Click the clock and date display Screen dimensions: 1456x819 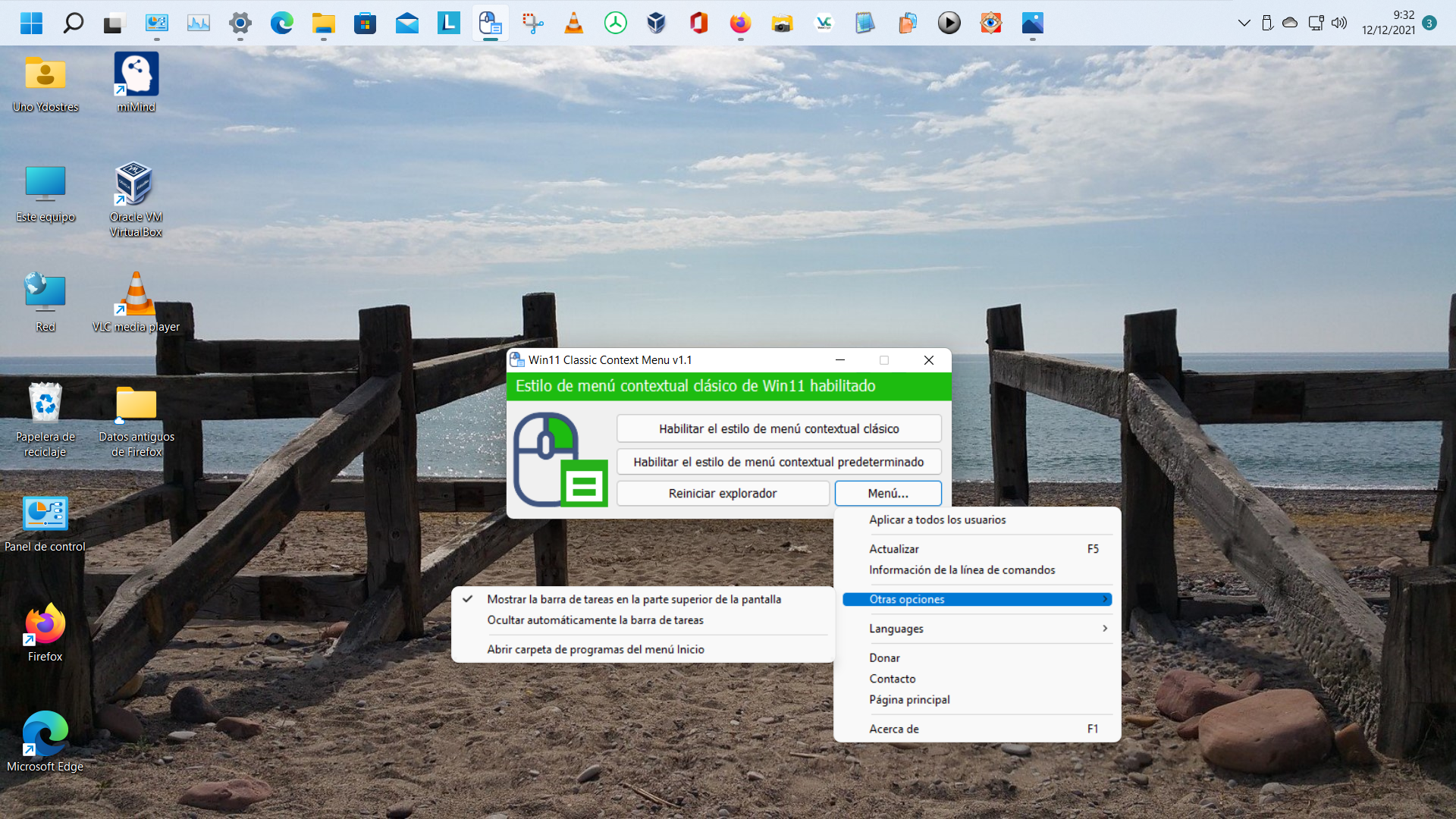[1388, 23]
